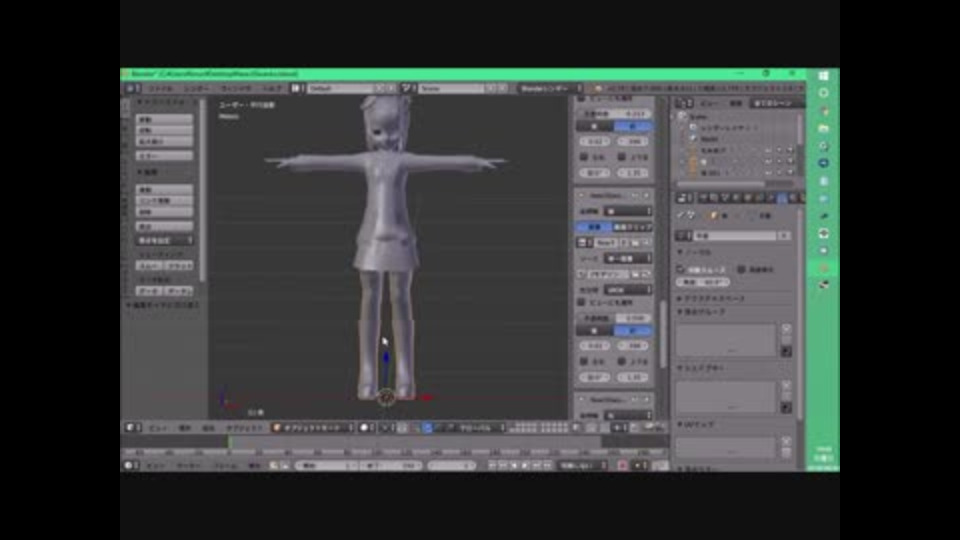Click the Delete button in the Edit panel
The height and width of the screenshot is (540, 960).
click(x=164, y=212)
